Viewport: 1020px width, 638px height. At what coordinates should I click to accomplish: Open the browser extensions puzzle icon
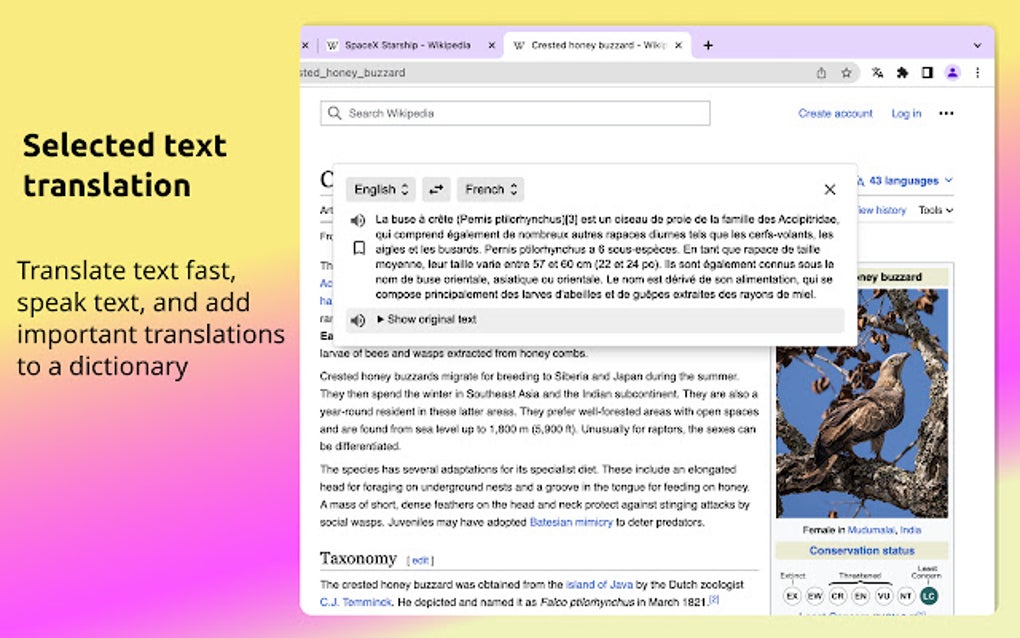click(x=902, y=73)
